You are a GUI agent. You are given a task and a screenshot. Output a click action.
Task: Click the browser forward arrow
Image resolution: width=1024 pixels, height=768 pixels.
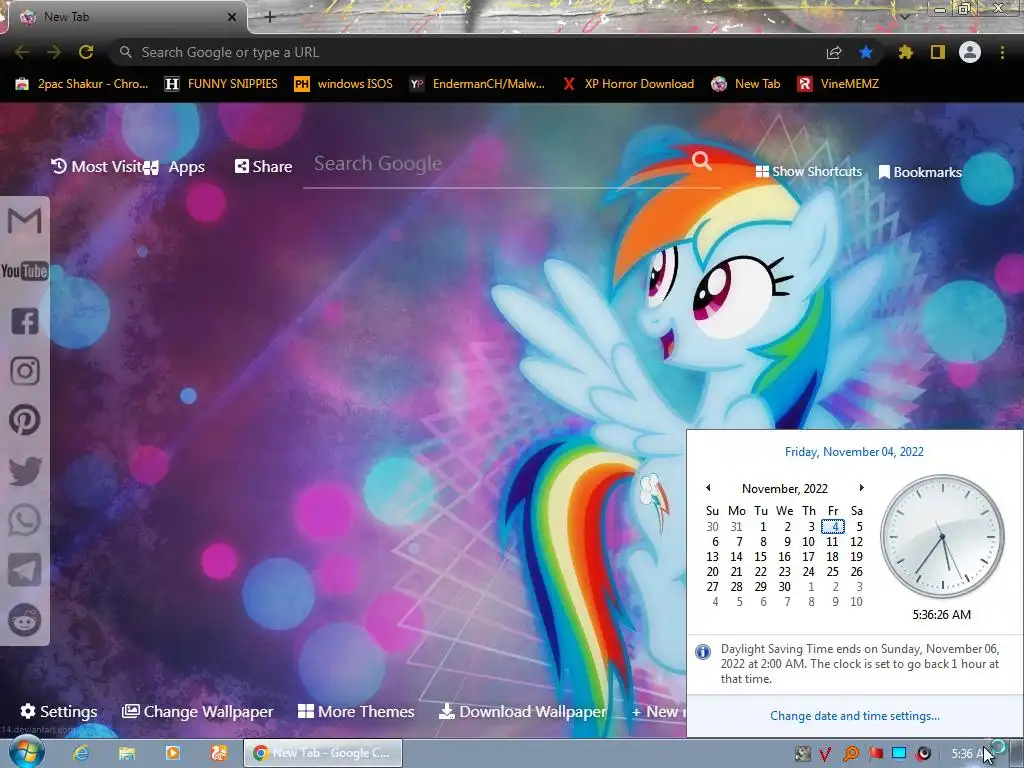54,52
